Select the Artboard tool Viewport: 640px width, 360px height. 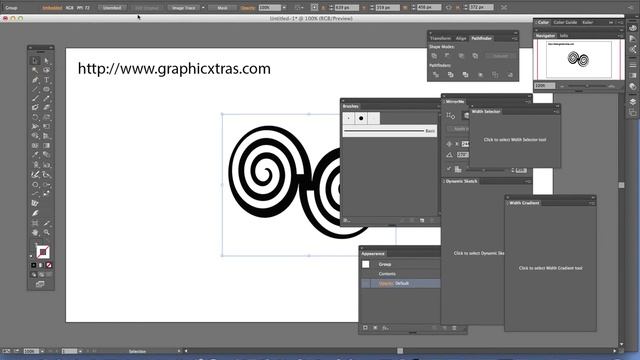pyautogui.click(x=35, y=223)
